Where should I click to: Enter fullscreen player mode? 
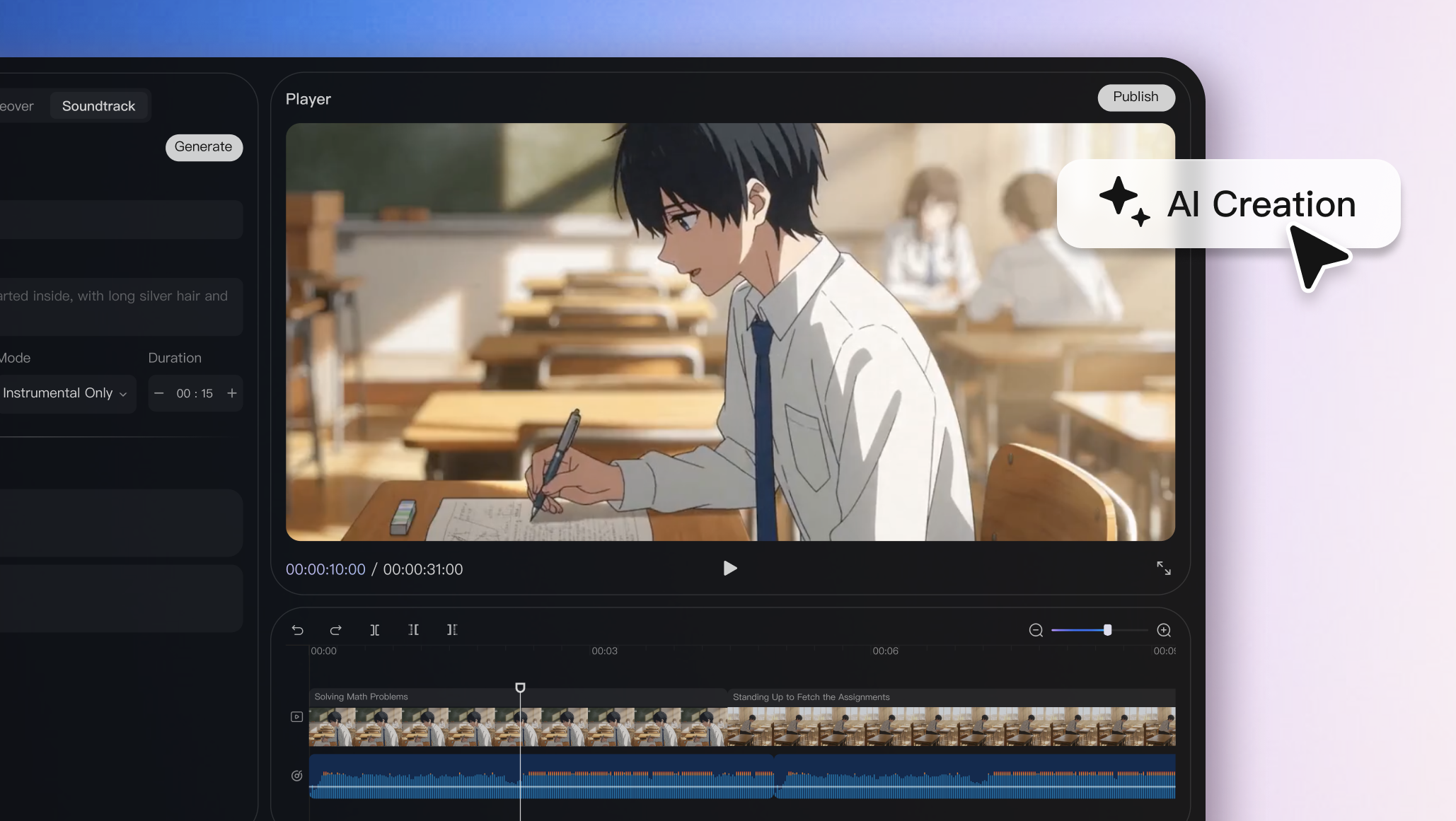(x=1164, y=569)
